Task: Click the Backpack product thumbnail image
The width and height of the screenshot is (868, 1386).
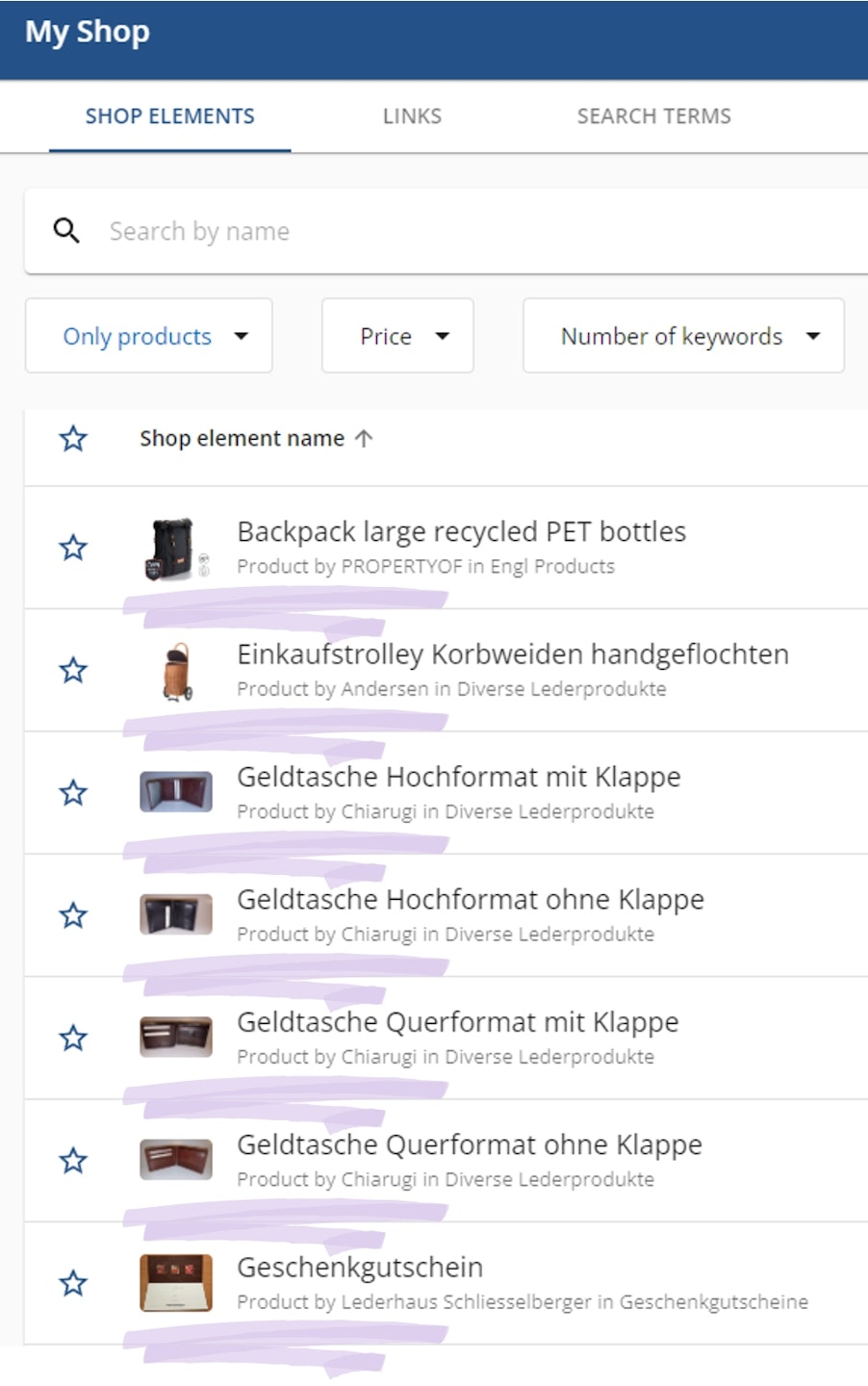Action: [x=176, y=549]
